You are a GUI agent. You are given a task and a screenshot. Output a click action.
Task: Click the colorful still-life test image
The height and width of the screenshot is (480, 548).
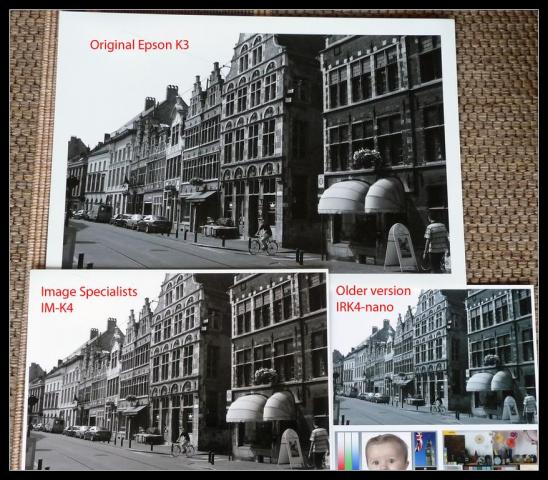pyautogui.click(x=490, y=450)
